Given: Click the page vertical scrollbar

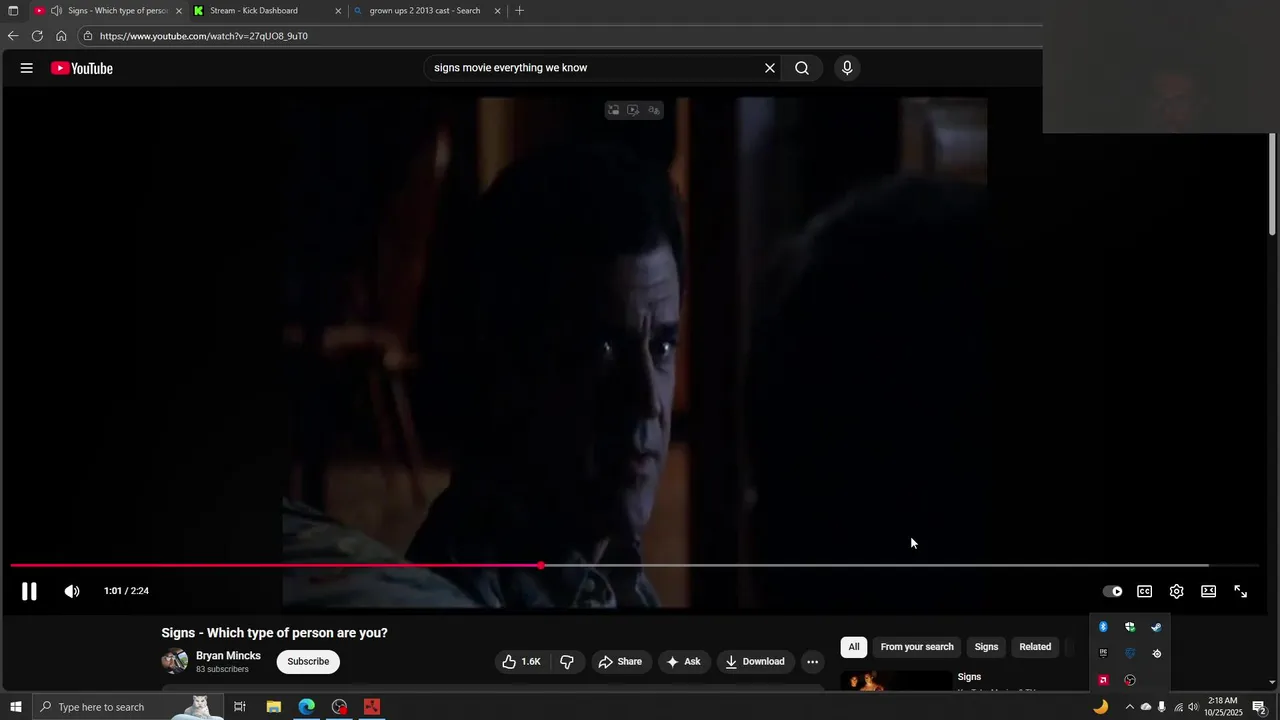Looking at the screenshot, I should tap(1273, 183).
